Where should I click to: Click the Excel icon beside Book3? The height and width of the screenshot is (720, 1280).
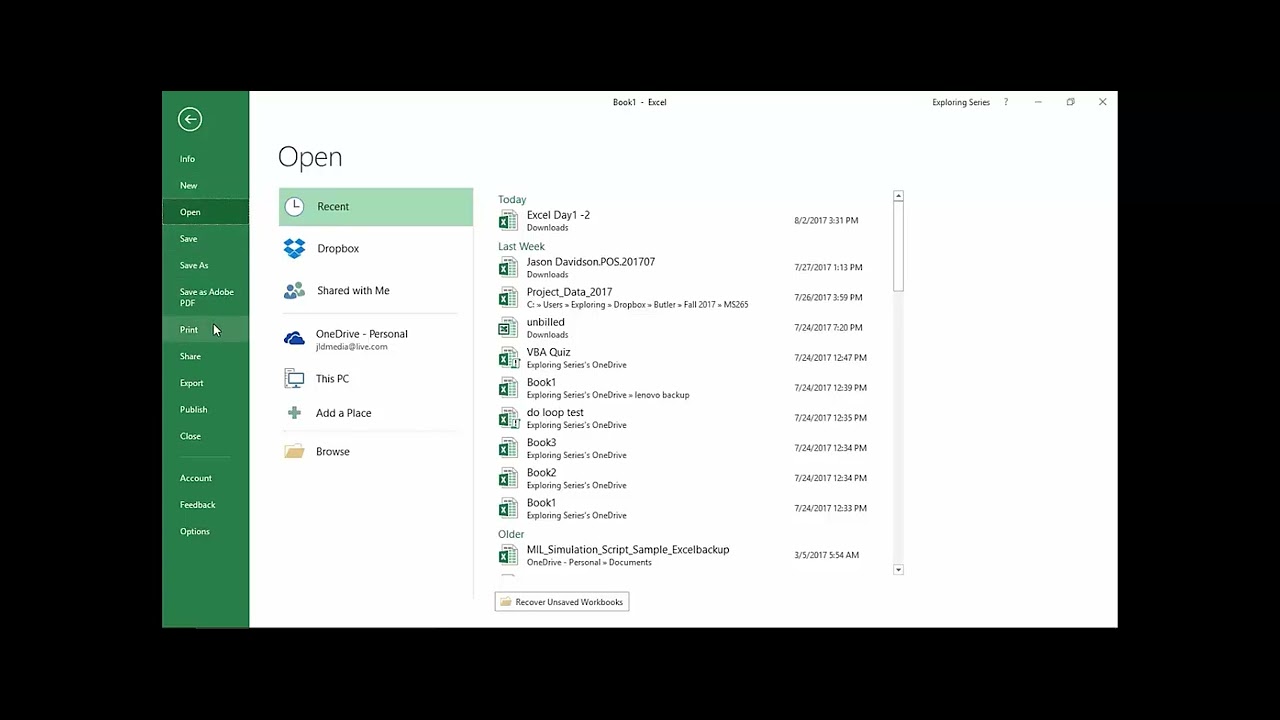509,447
